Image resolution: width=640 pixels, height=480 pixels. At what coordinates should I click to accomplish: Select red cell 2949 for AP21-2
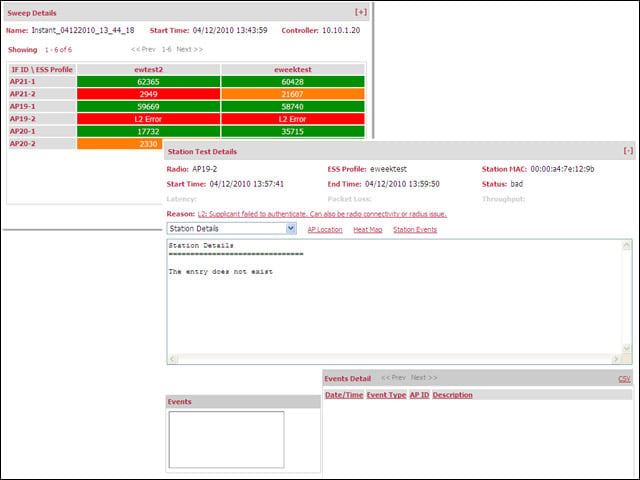149,94
